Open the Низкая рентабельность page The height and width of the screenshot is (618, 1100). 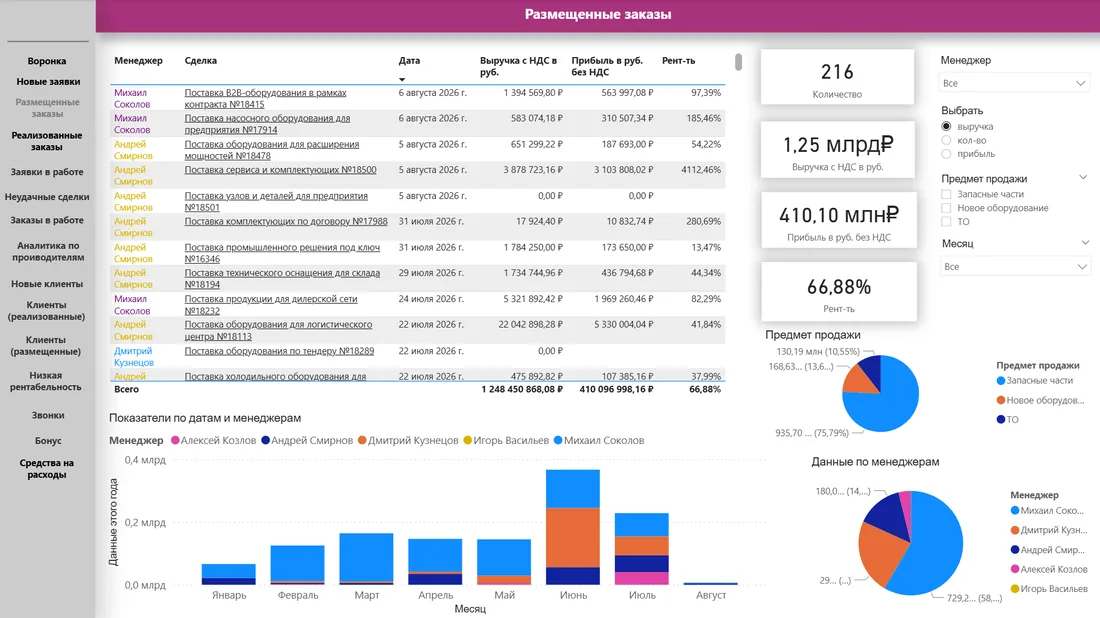(46, 381)
